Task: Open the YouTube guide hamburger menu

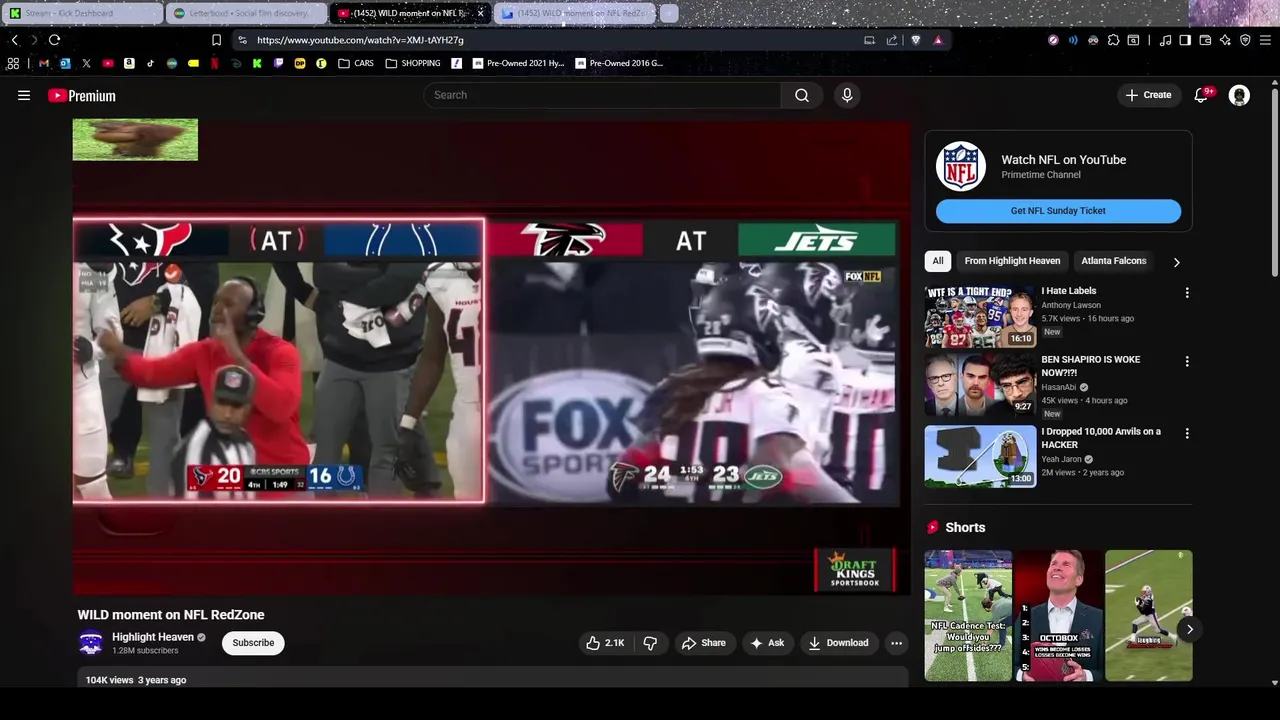Action: pos(24,95)
